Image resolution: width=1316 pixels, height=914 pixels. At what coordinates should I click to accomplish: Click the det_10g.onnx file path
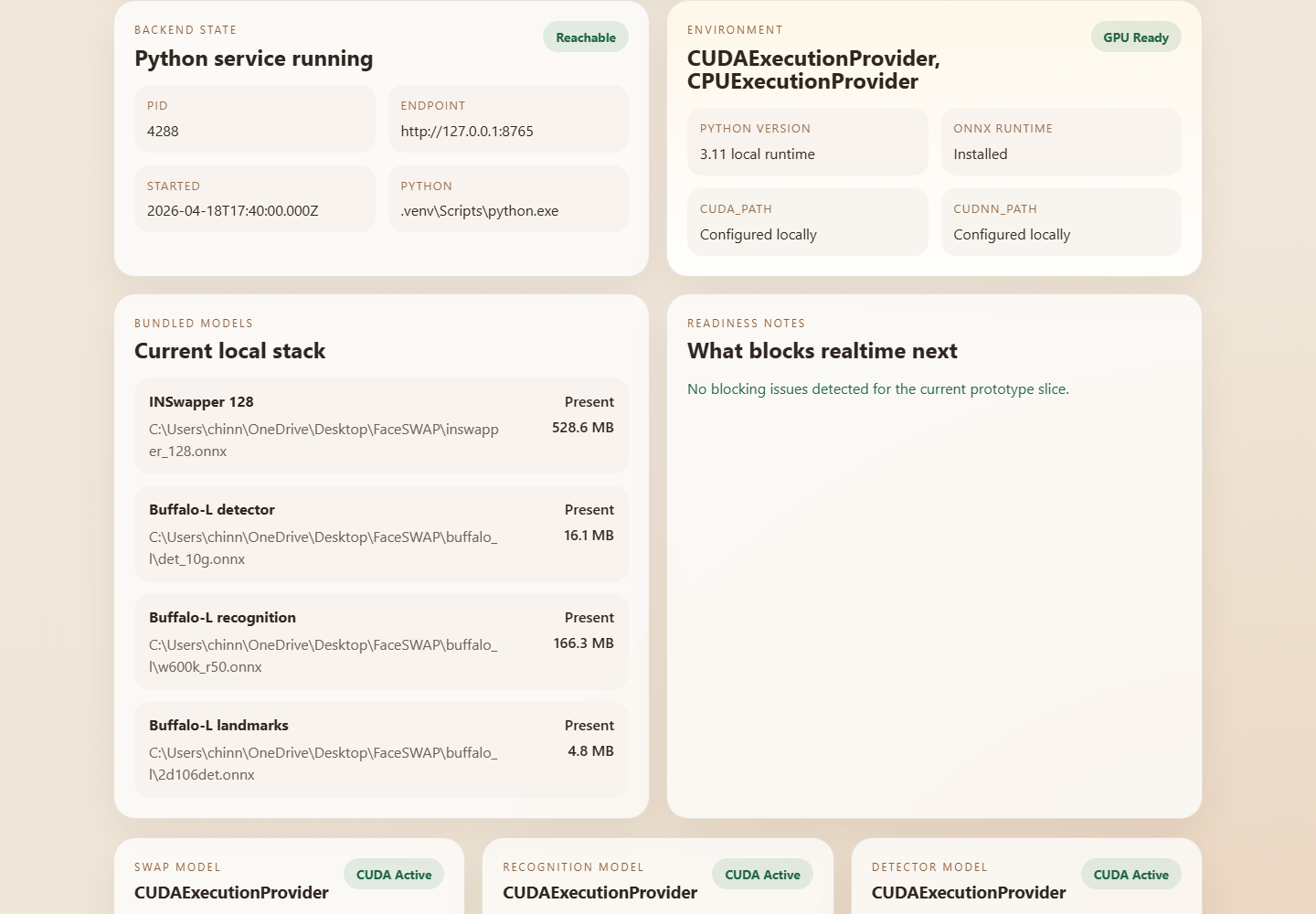(x=324, y=548)
